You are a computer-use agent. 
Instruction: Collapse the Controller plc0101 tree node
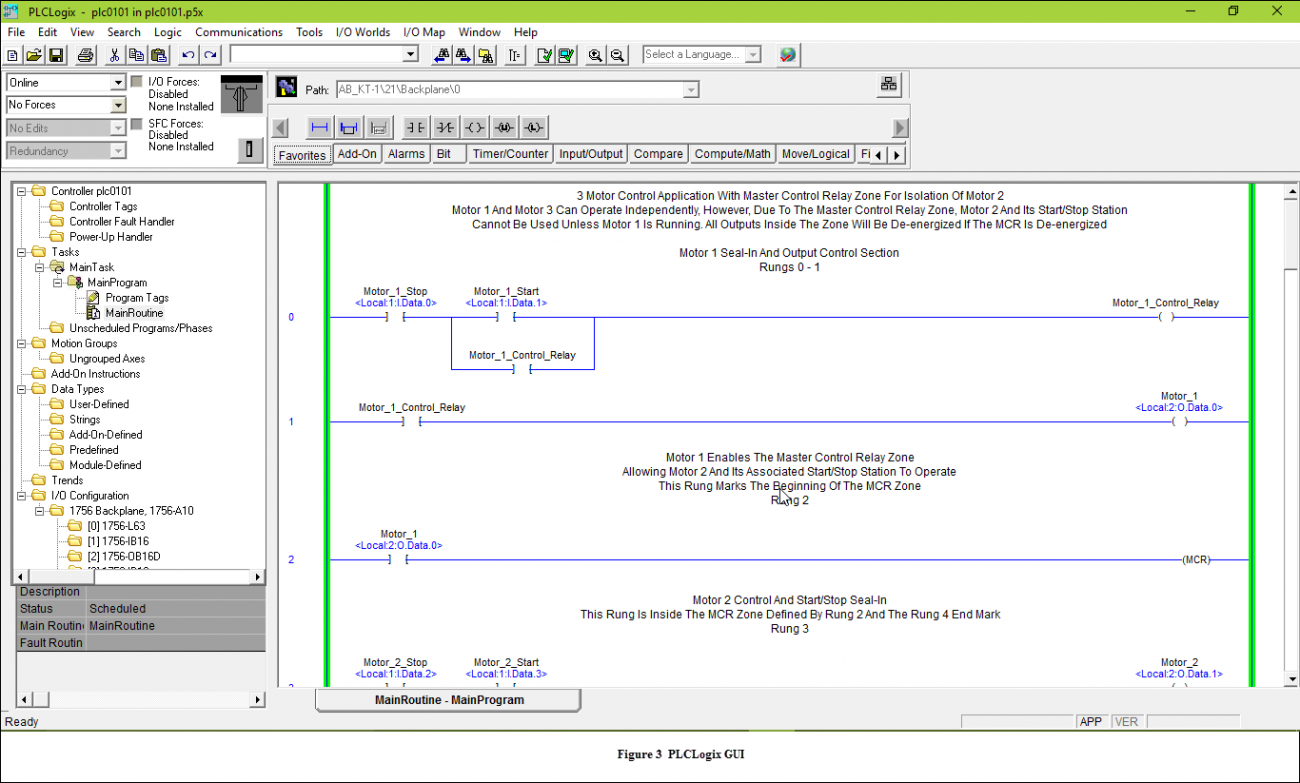23,191
